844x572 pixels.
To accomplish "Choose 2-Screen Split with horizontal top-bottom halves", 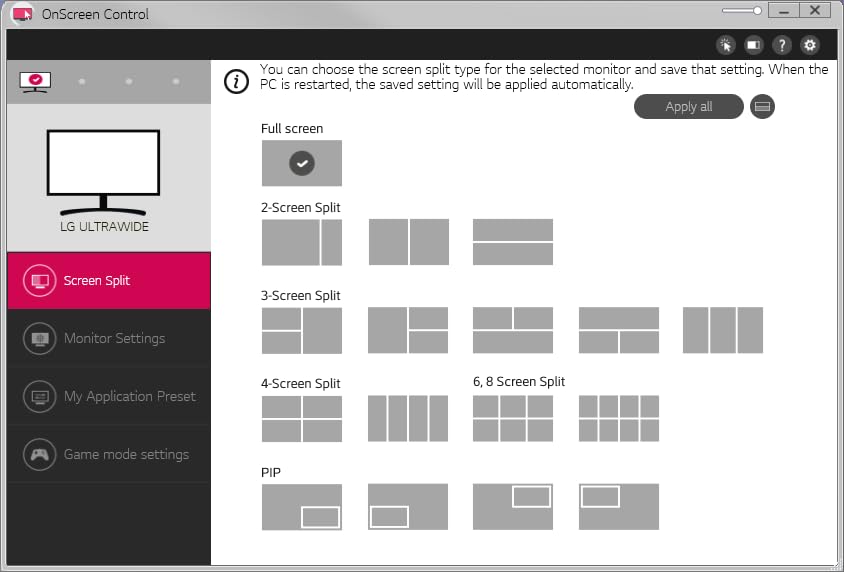I will 513,242.
